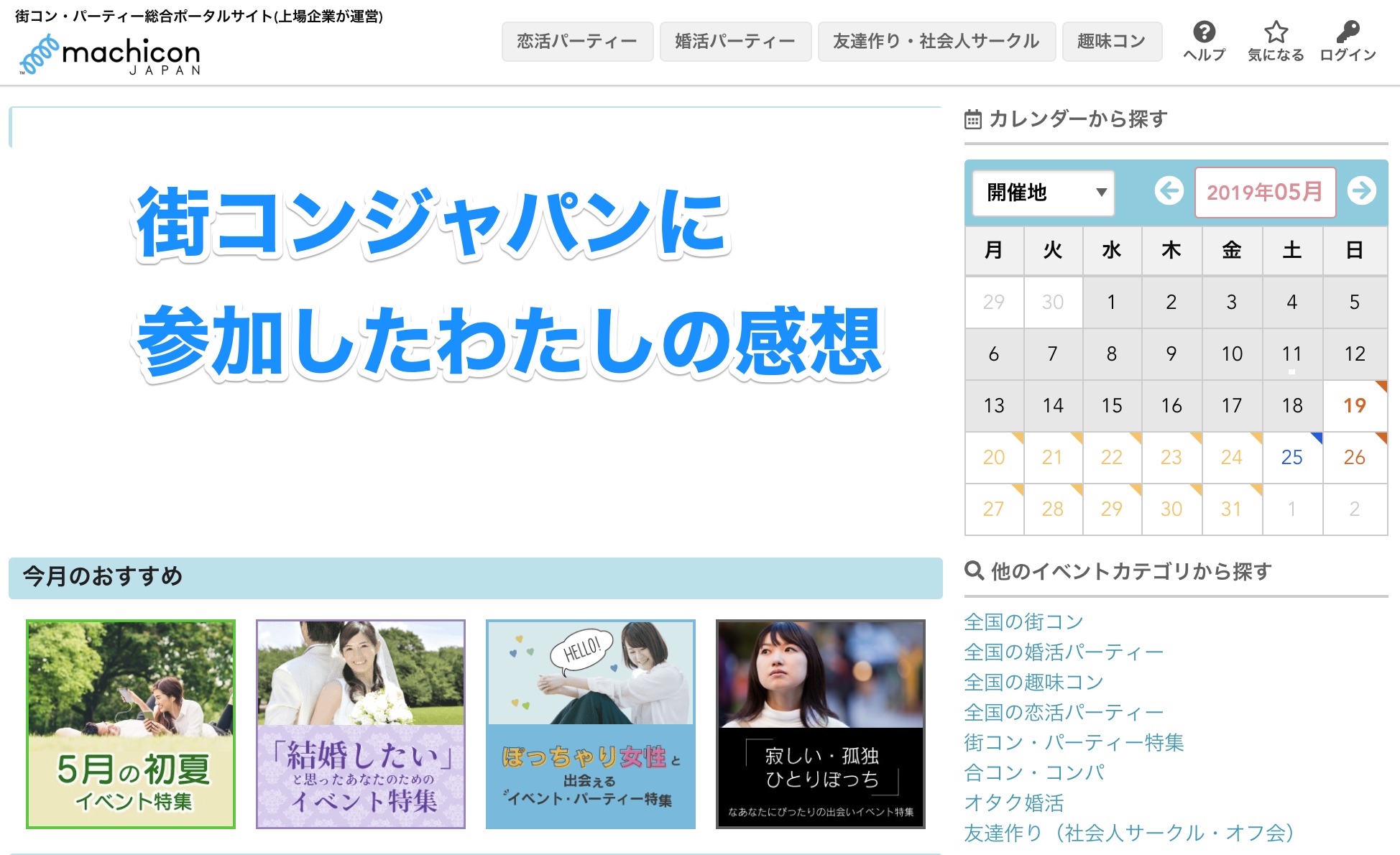Image resolution: width=1400 pixels, height=855 pixels.
Task: Open the 寂しい・孤独 ひとりぼっち thumbnail
Action: click(x=821, y=724)
